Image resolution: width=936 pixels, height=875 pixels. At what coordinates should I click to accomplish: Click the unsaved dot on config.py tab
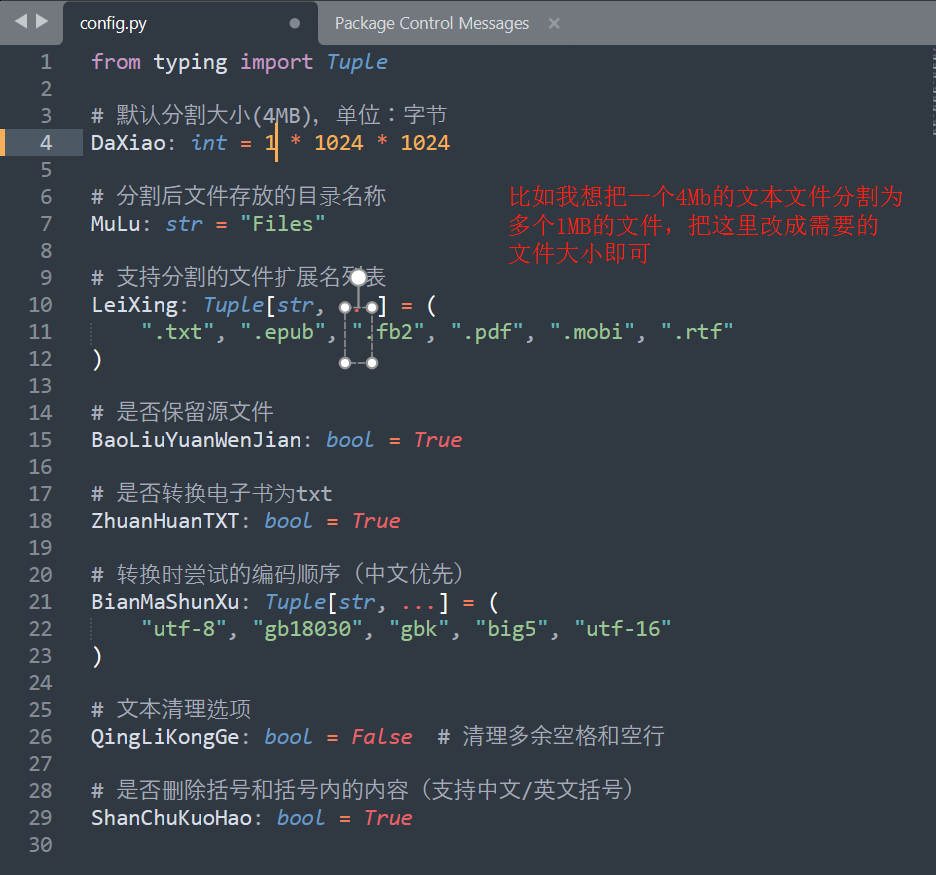294,23
